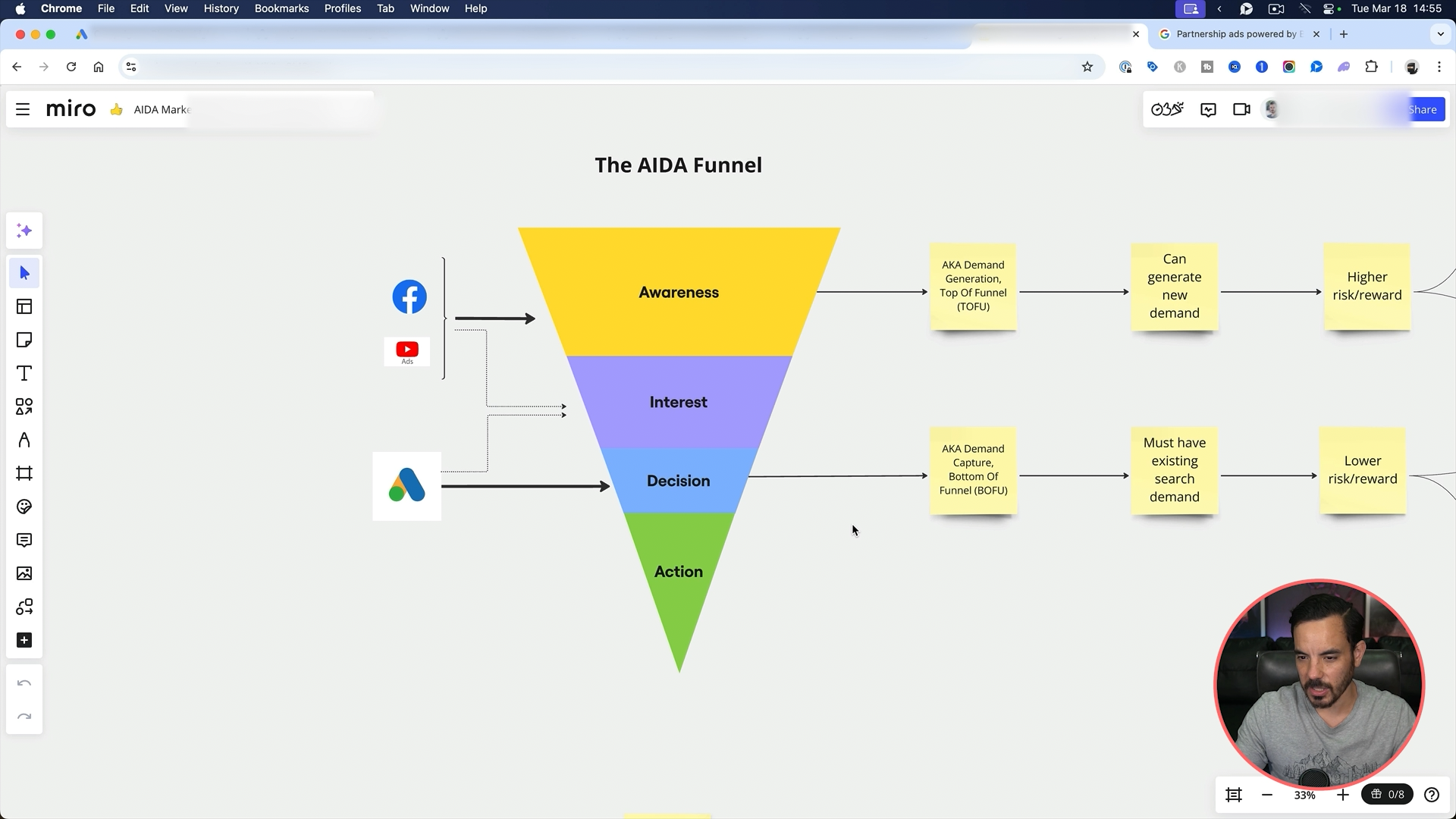Screen dimensions: 1456x819
Task: Open the image upload tool
Action: coord(24,573)
